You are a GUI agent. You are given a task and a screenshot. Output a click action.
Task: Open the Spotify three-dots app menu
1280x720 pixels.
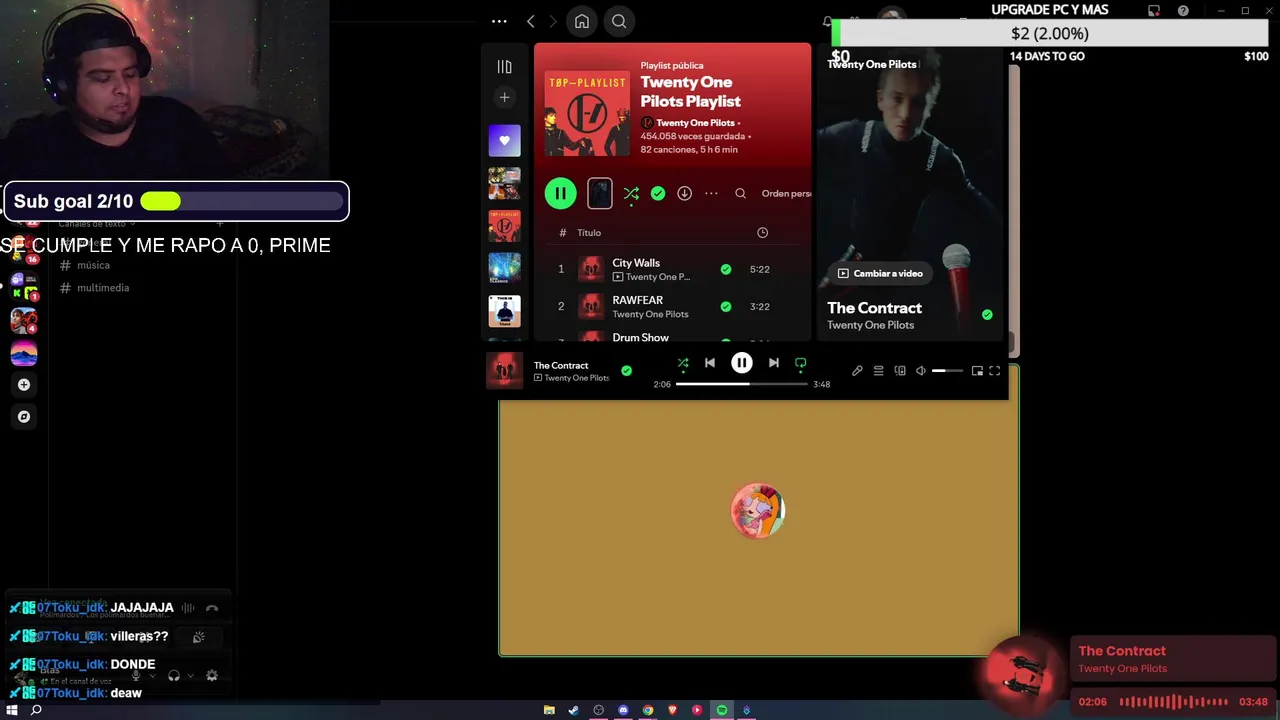pos(499,21)
